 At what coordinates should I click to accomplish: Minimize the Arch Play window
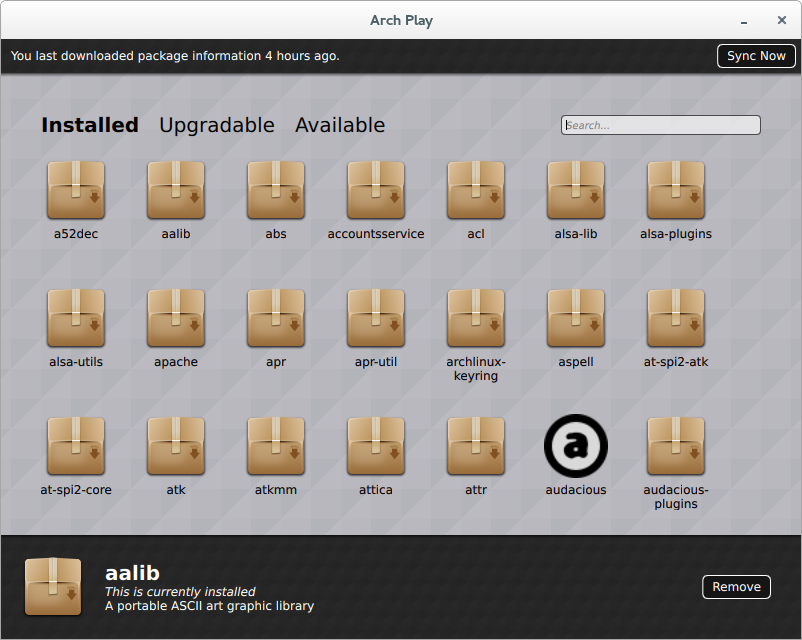744,21
